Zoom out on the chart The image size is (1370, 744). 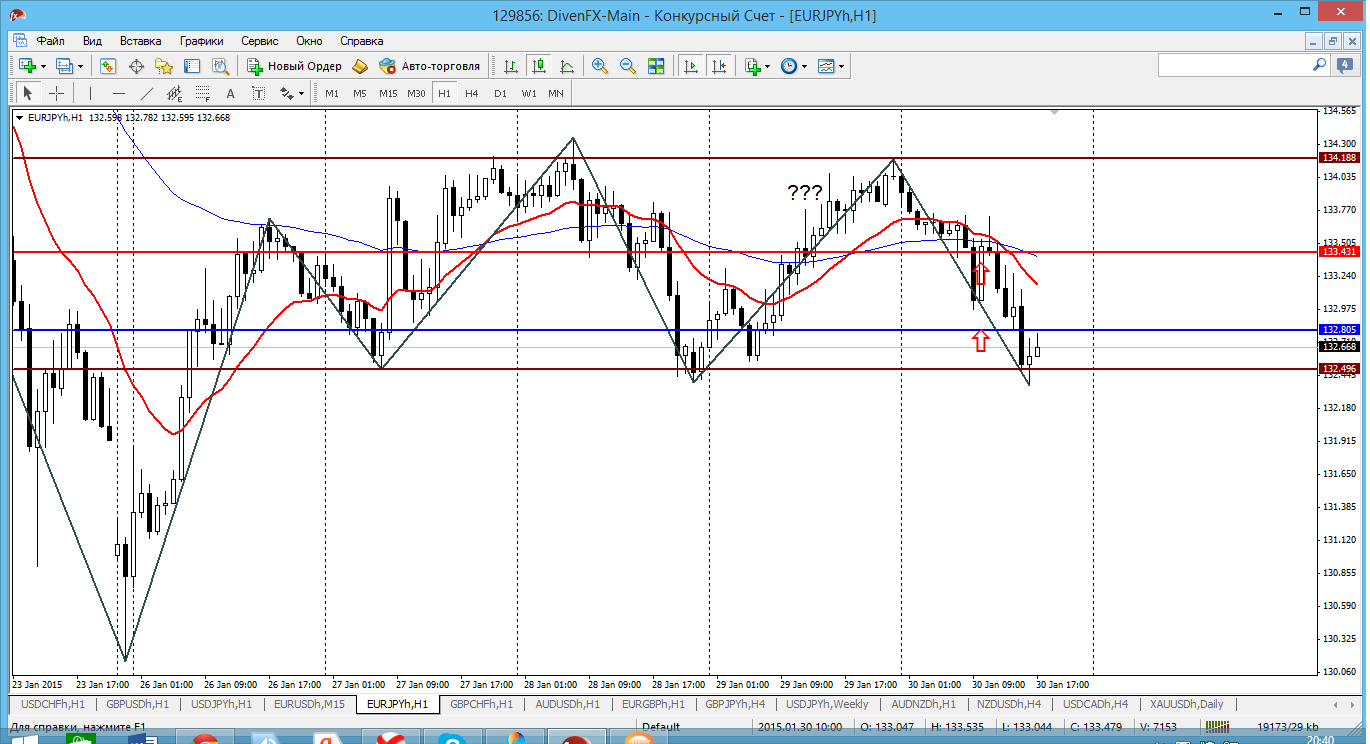(628, 66)
